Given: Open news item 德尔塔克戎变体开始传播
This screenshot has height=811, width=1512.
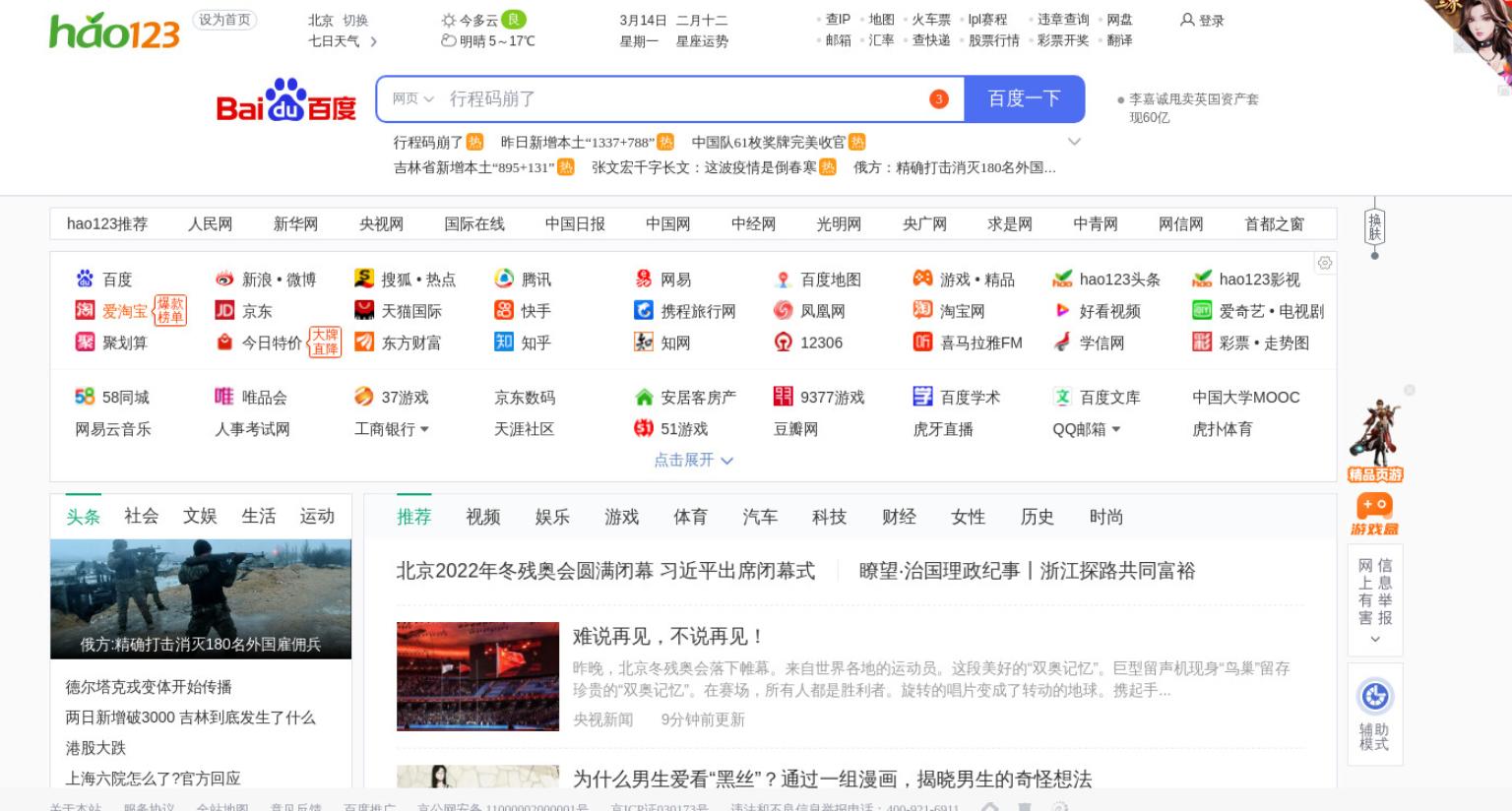Looking at the screenshot, I should point(149,687).
